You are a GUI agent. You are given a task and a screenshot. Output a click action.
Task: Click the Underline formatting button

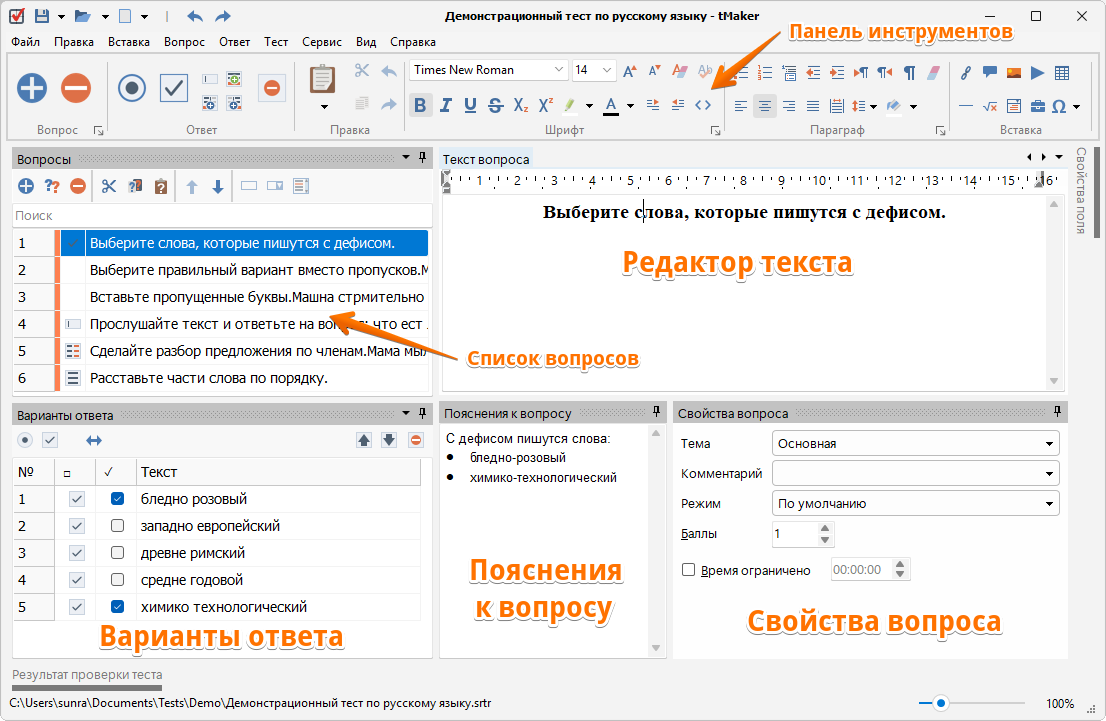tap(469, 105)
